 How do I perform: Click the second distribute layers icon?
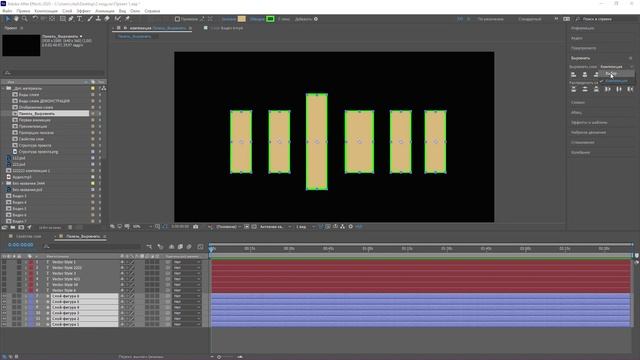(x=585, y=89)
